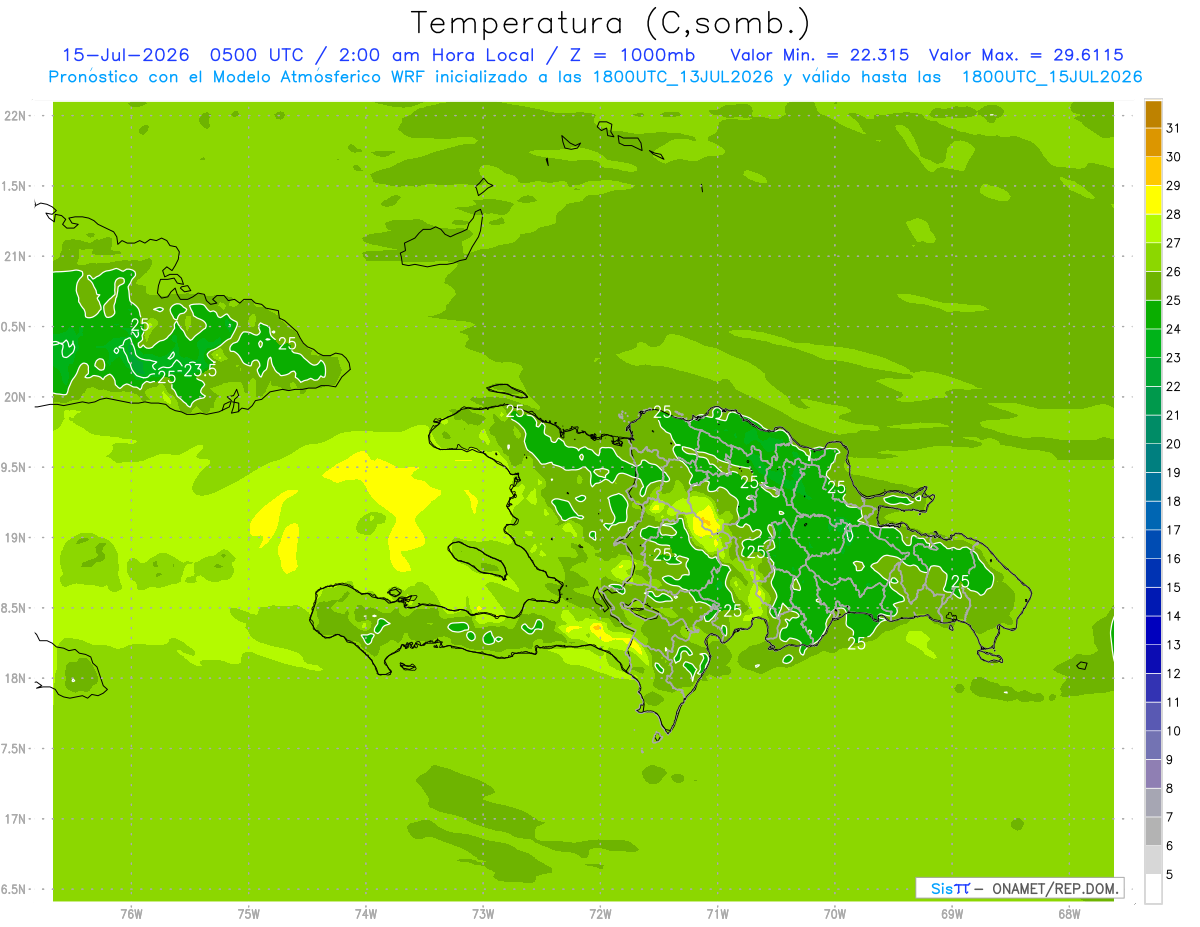Click the title 'Temperatura (C,somb.)'

click(610, 23)
